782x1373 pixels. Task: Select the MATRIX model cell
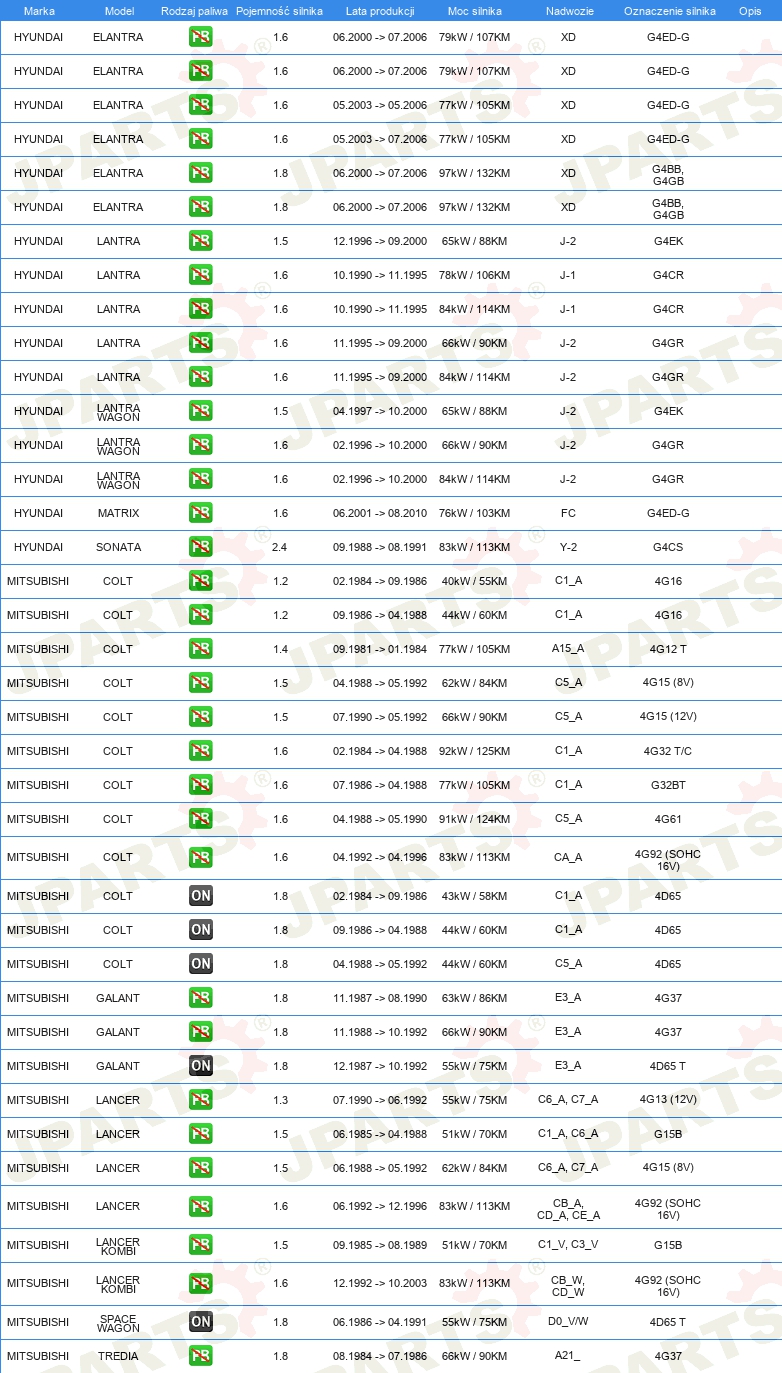[118, 513]
